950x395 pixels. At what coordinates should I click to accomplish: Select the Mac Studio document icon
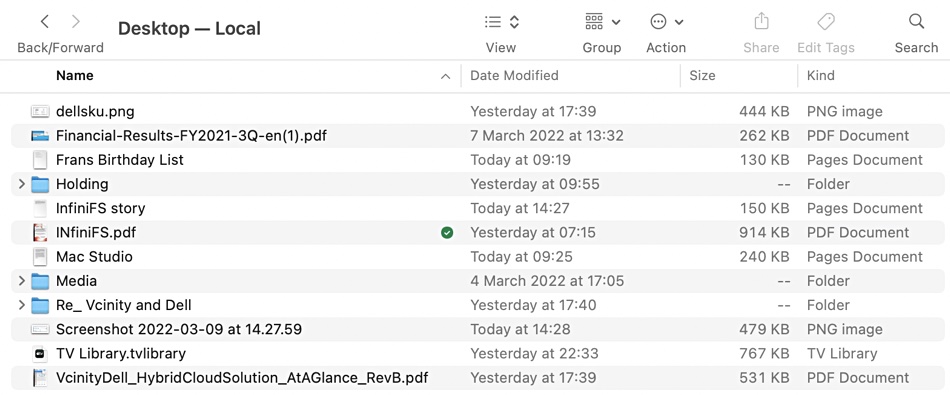point(40,257)
